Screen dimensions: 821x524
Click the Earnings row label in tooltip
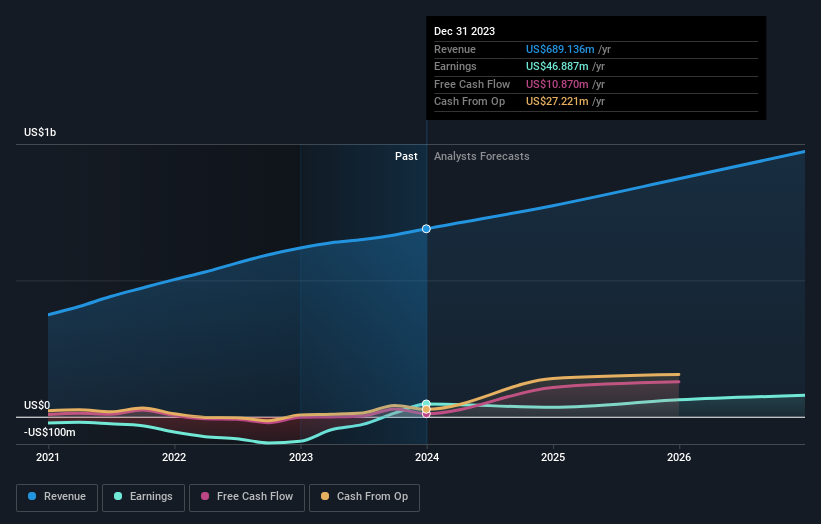pos(456,66)
